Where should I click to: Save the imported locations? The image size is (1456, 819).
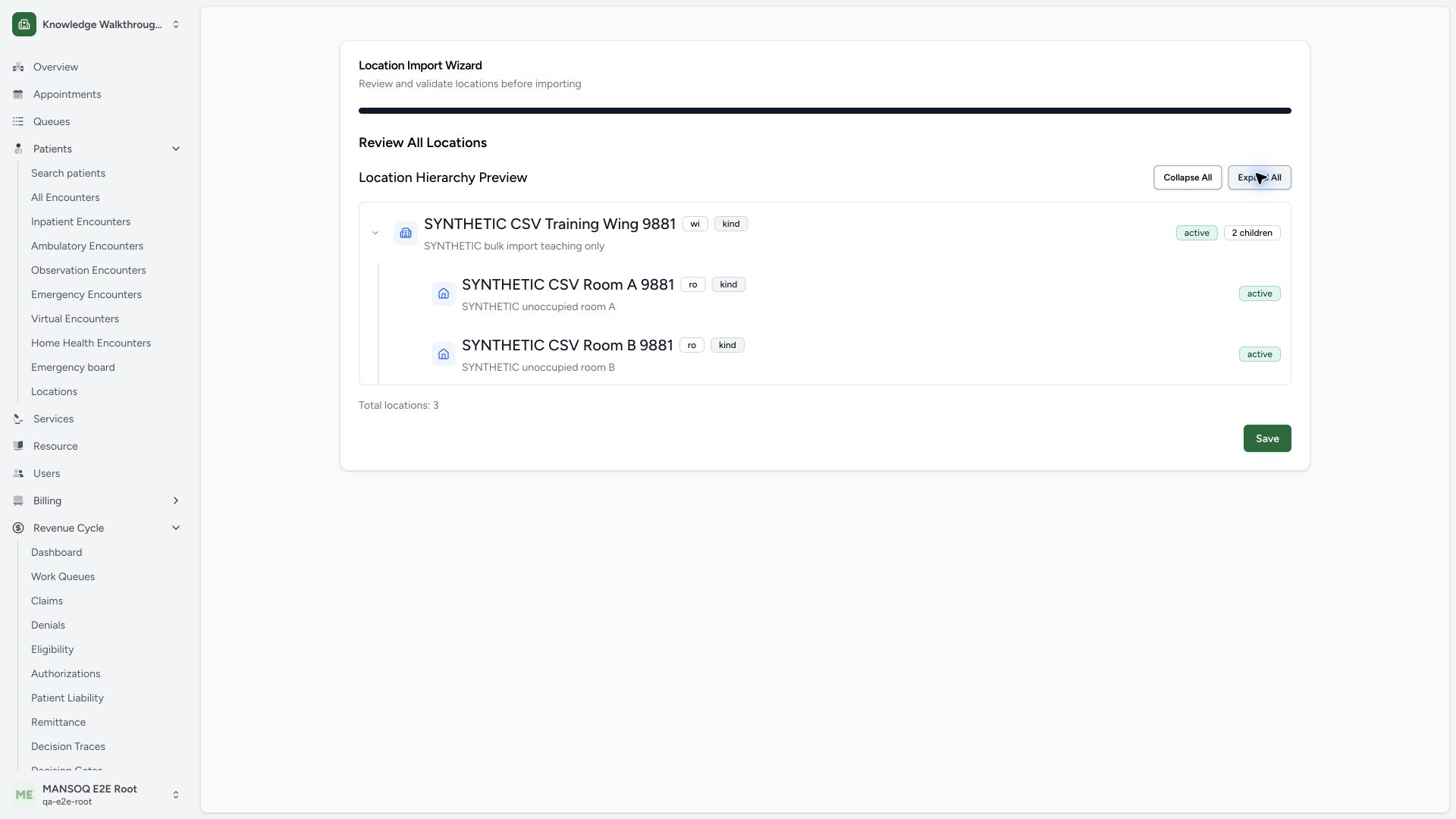pos(1267,438)
